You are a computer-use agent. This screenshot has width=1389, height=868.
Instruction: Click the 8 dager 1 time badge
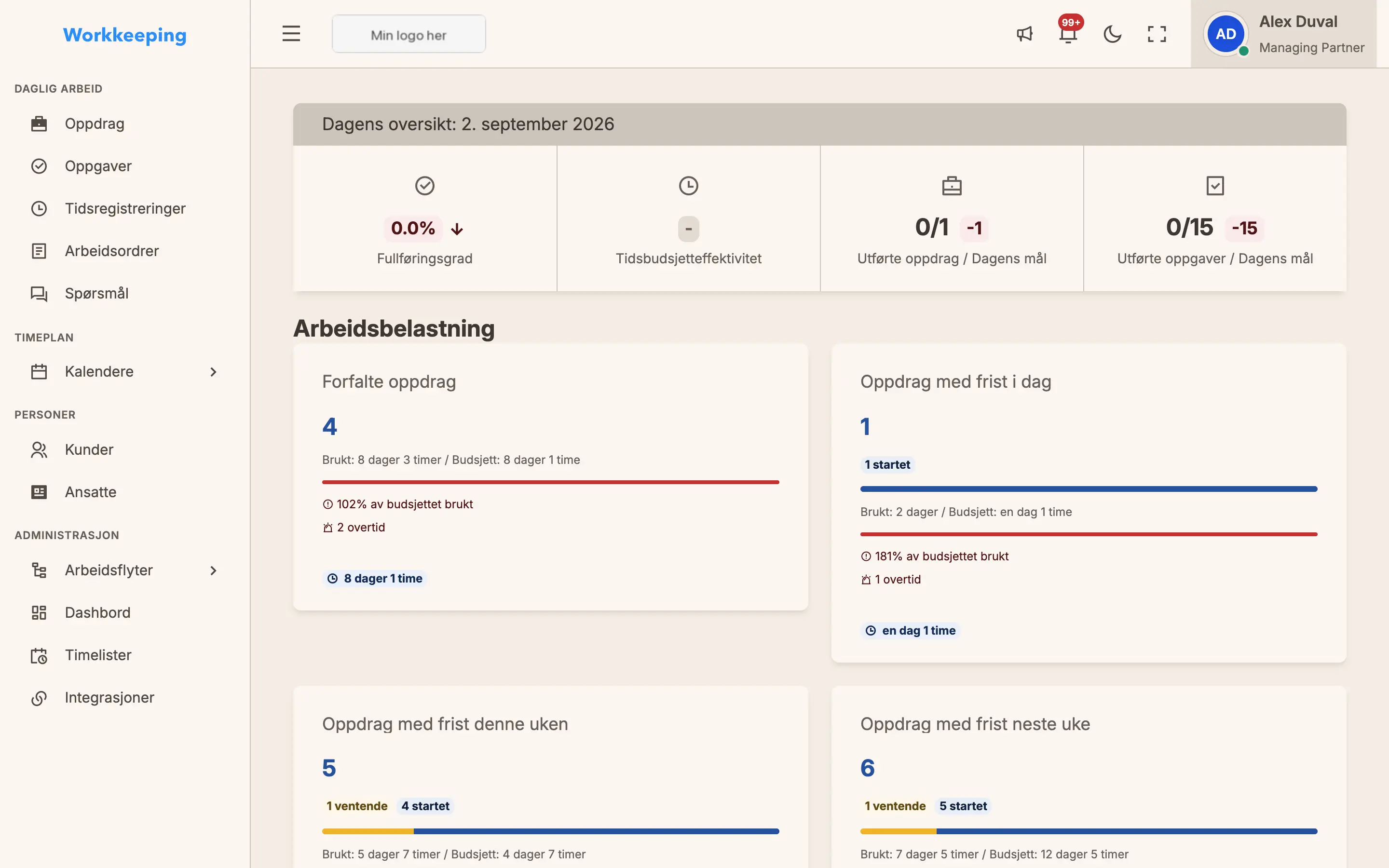[375, 578]
